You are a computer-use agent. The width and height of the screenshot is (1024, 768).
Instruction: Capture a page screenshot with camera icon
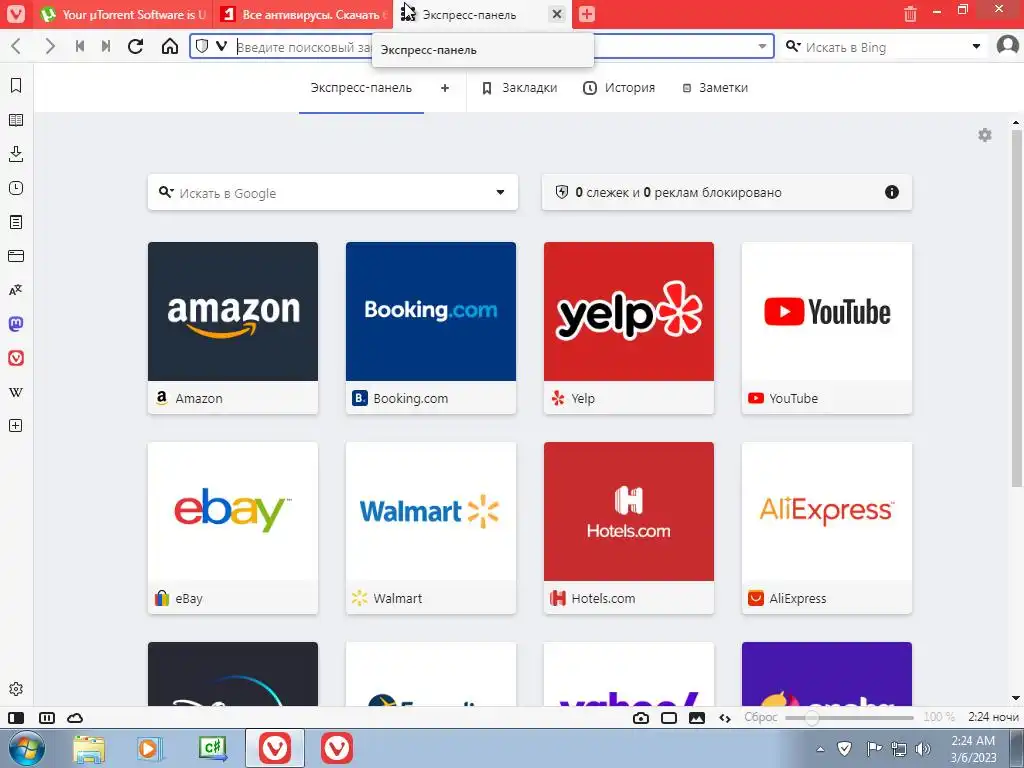point(641,718)
